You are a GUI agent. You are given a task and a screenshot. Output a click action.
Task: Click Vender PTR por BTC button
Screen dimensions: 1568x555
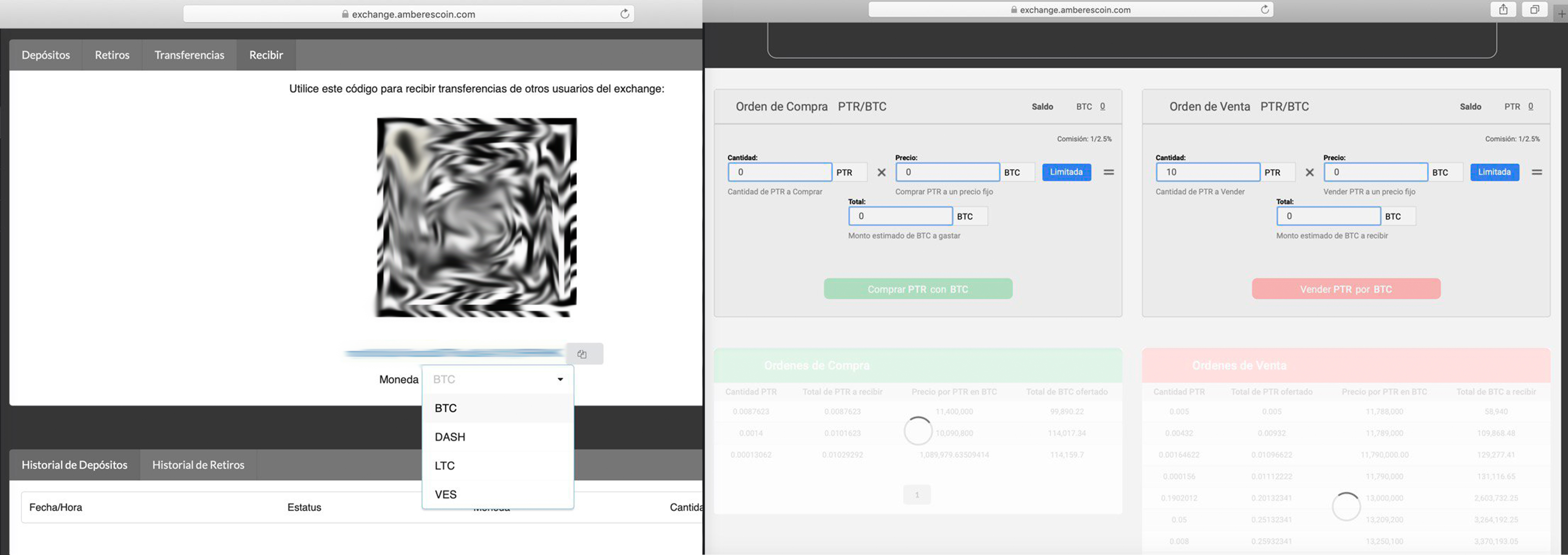click(1346, 289)
